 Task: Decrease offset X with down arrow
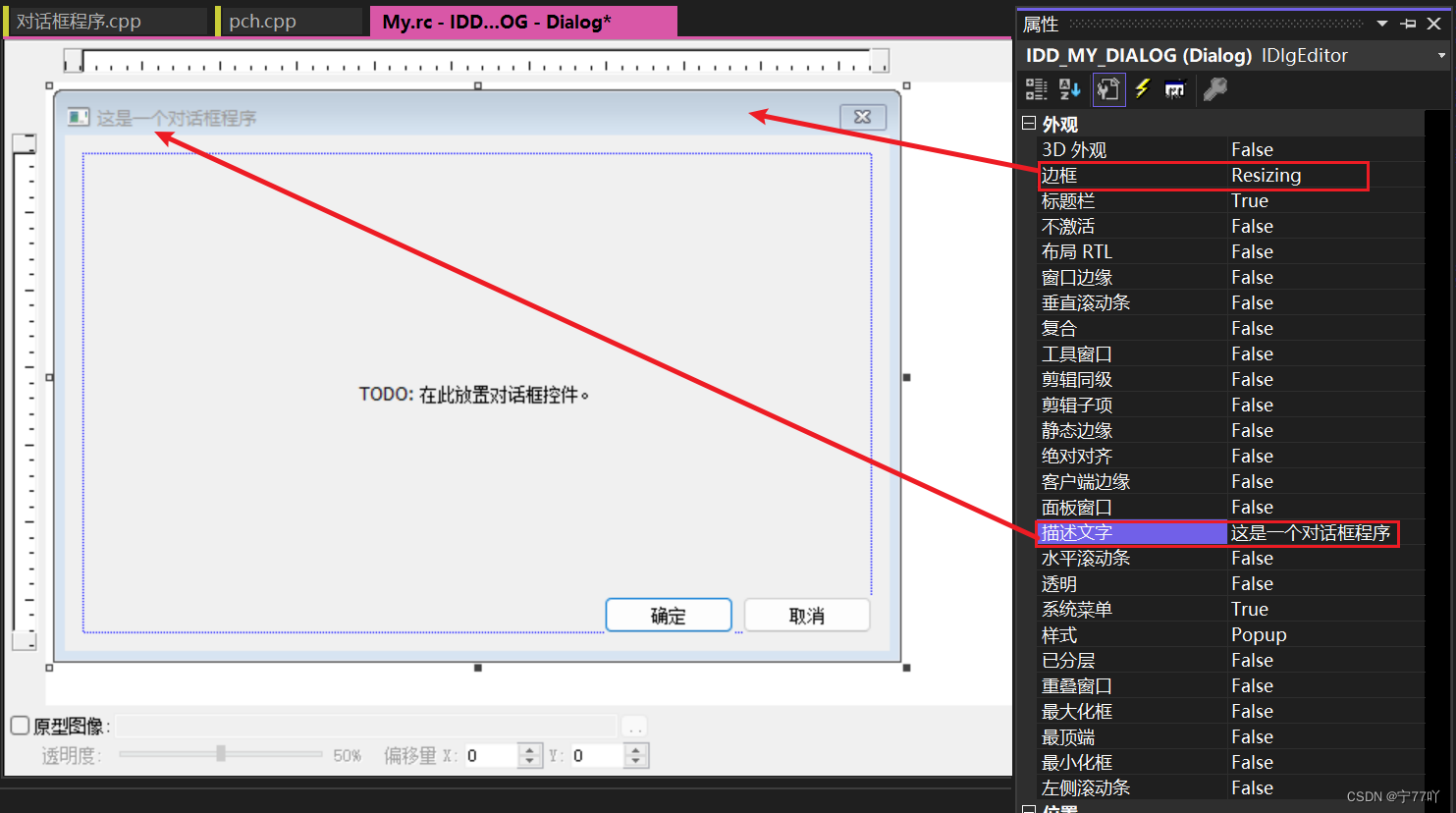(530, 762)
